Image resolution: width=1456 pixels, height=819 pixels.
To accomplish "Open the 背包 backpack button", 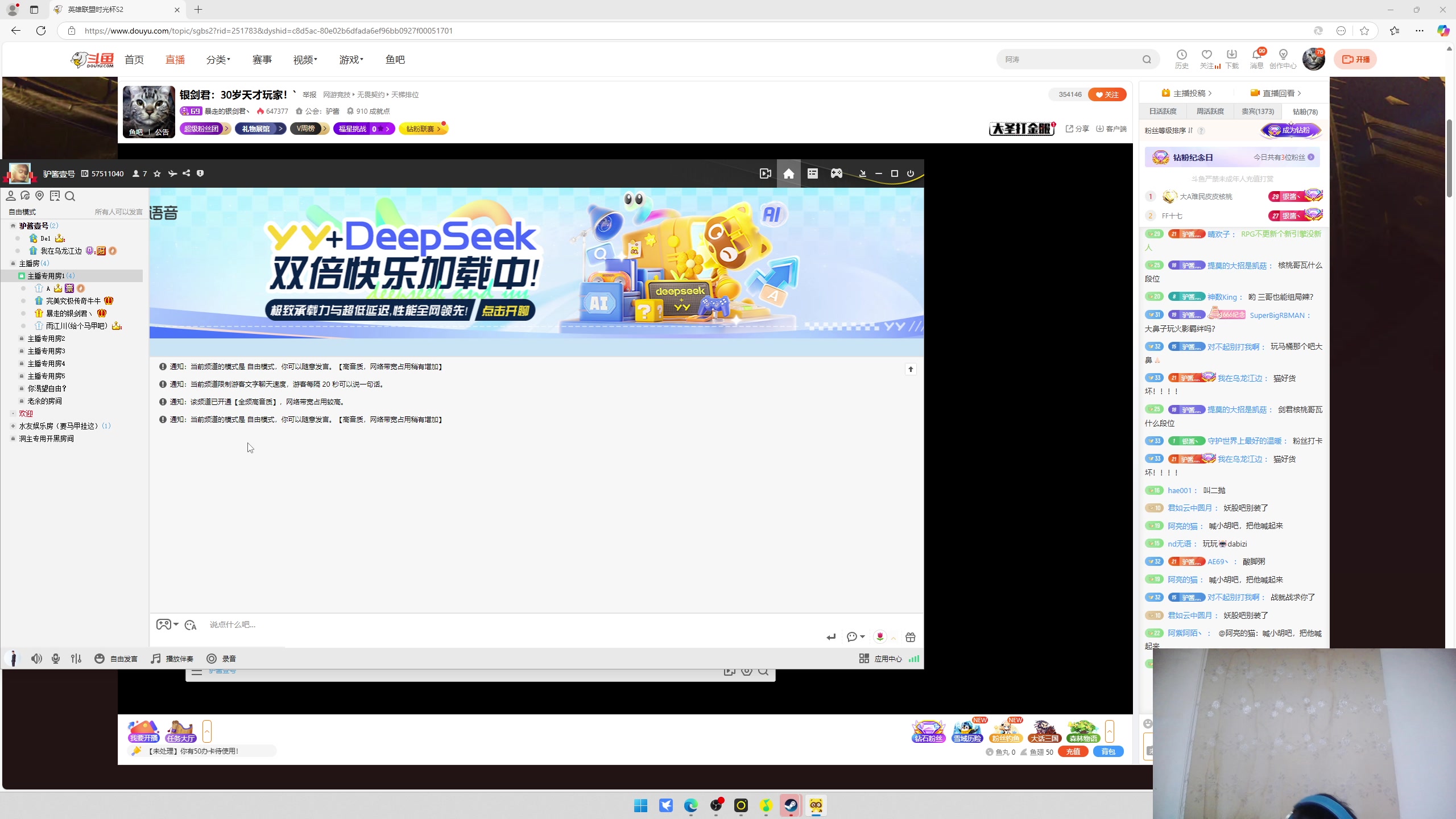I will [x=1108, y=752].
